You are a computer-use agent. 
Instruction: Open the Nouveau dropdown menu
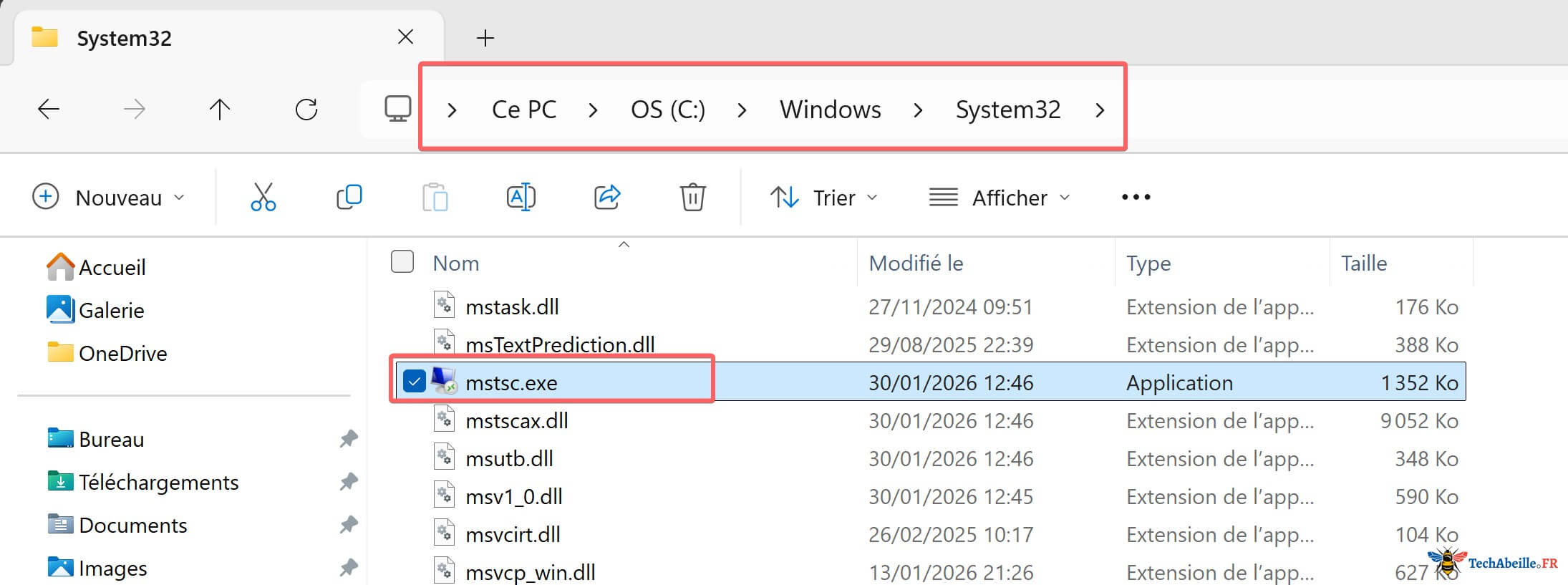(109, 197)
